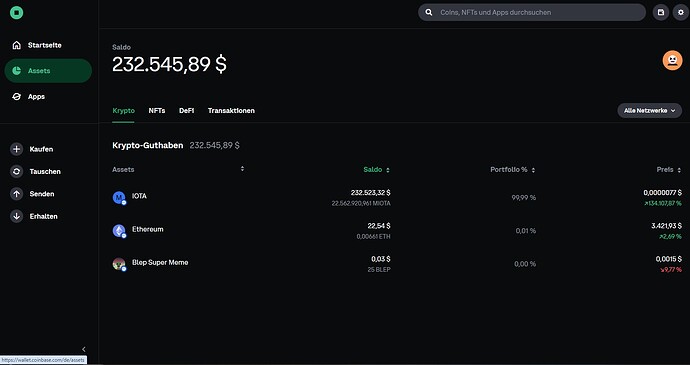This screenshot has height=365, width=690.
Task: Open the save icon next to the search bar
Action: [x=661, y=12]
